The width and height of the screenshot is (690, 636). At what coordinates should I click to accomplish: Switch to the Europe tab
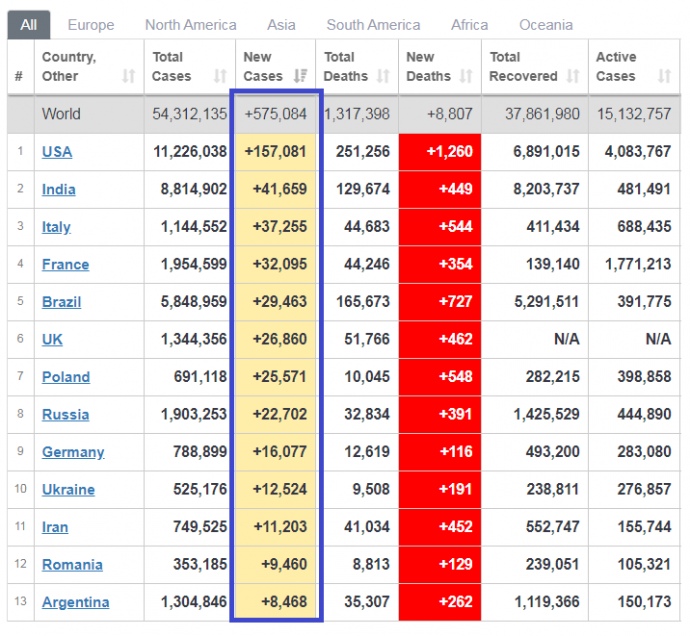point(91,24)
